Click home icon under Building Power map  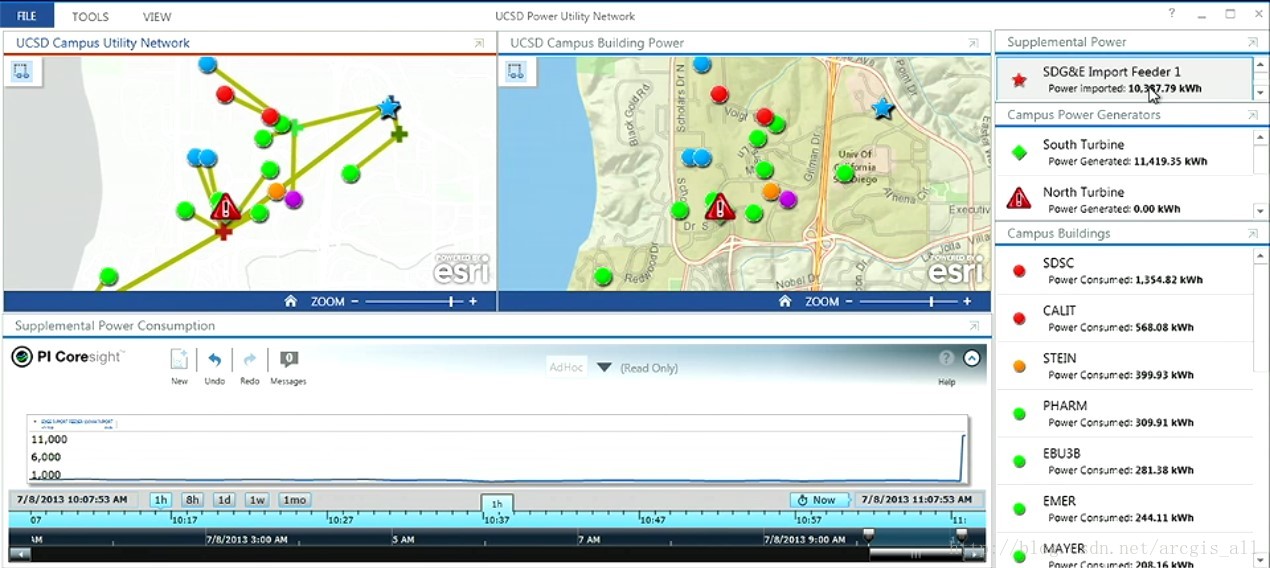pos(784,301)
